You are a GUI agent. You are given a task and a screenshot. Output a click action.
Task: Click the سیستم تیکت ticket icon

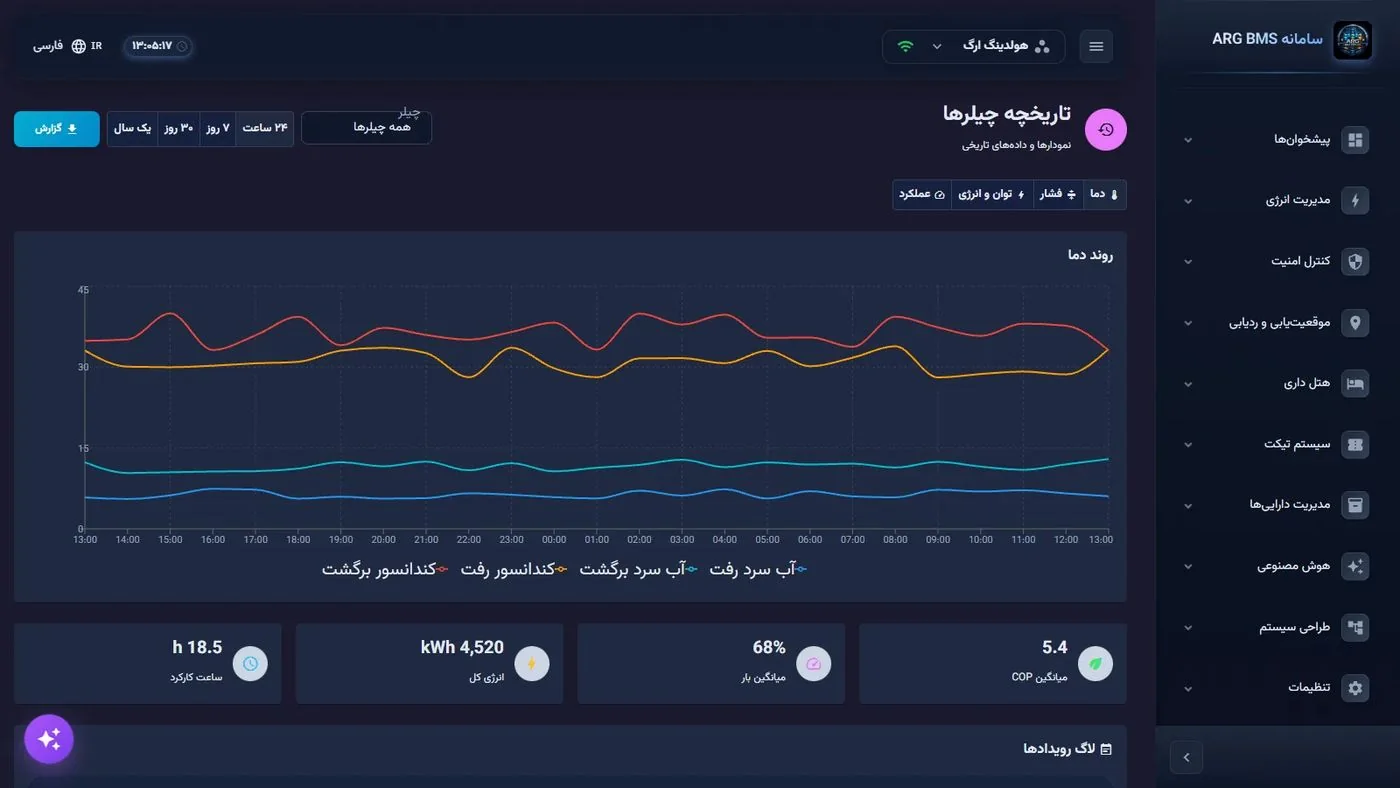coord(1355,445)
